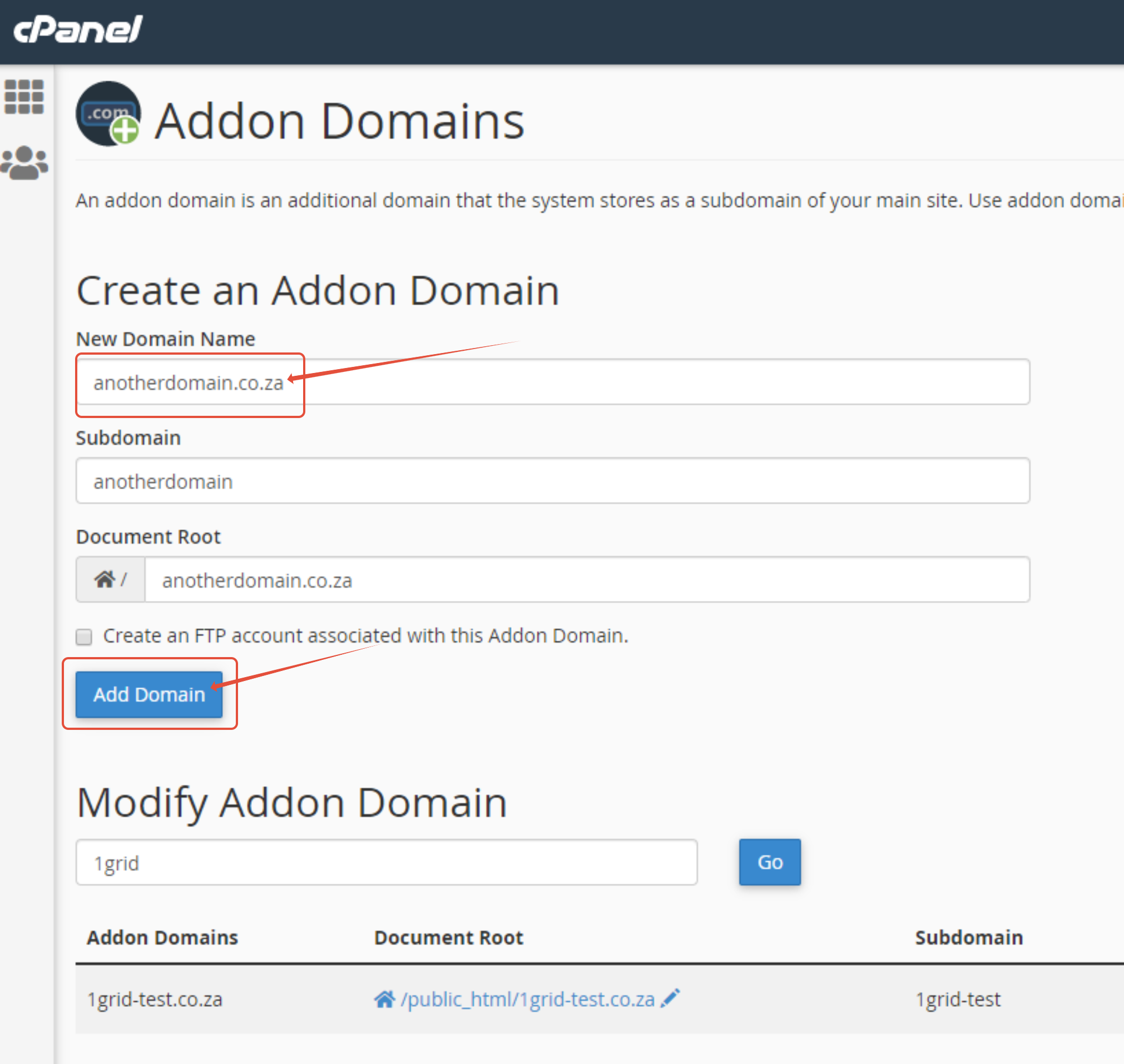Open the /public_html/1grid-test.co.za link
The image size is (1124, 1064).
click(x=527, y=1000)
